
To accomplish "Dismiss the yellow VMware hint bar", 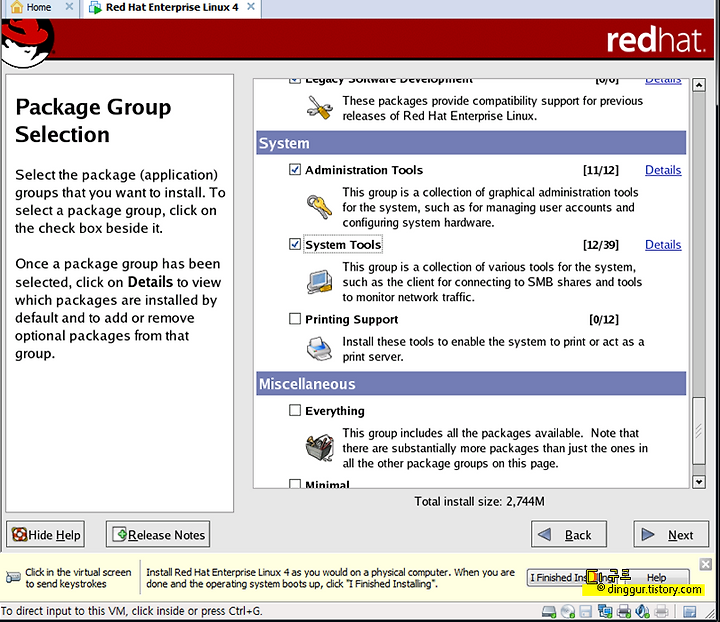I will (705, 564).
